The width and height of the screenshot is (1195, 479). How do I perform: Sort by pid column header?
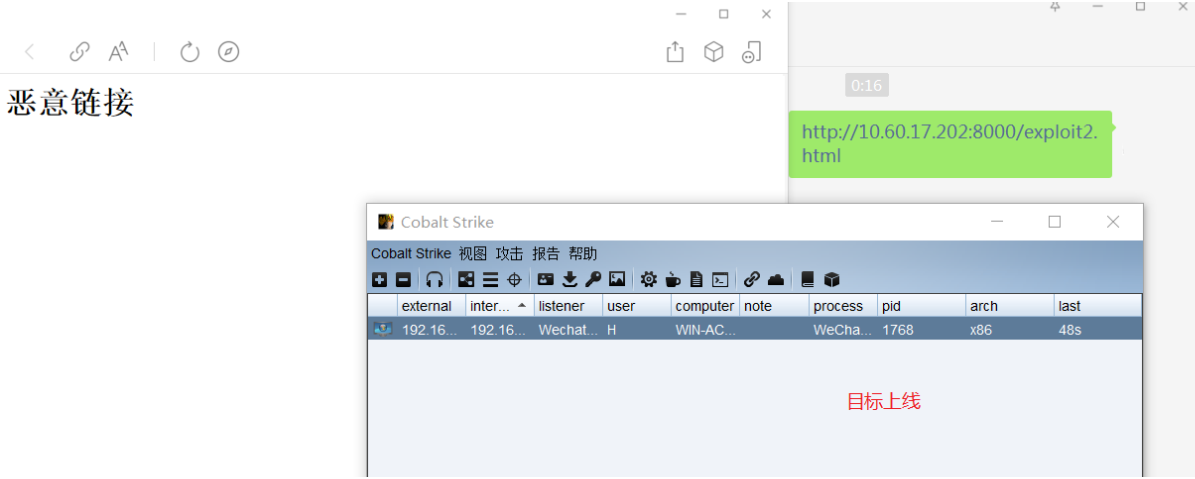(921, 305)
